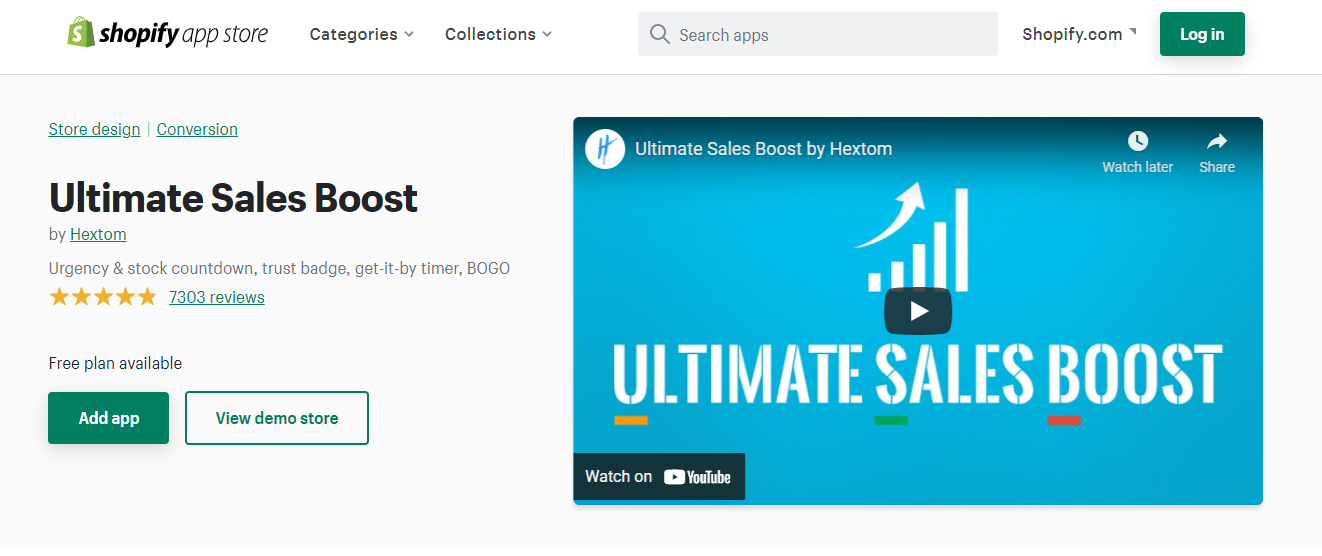The height and width of the screenshot is (556, 1322).
Task: Open the Hextom developer link
Action: 98,234
